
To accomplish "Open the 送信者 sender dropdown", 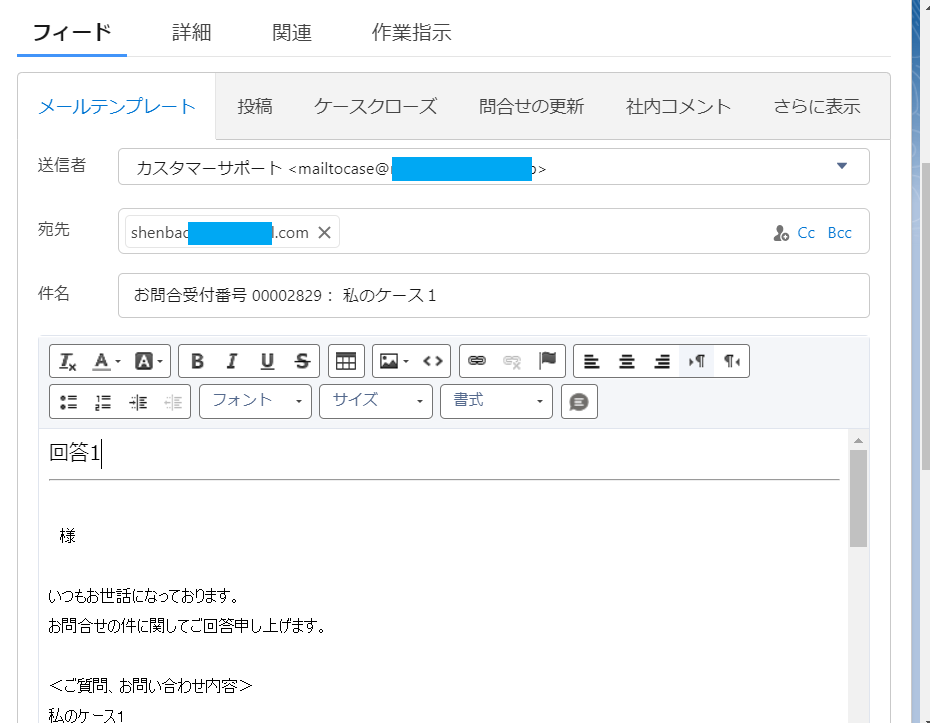I will coord(843,166).
